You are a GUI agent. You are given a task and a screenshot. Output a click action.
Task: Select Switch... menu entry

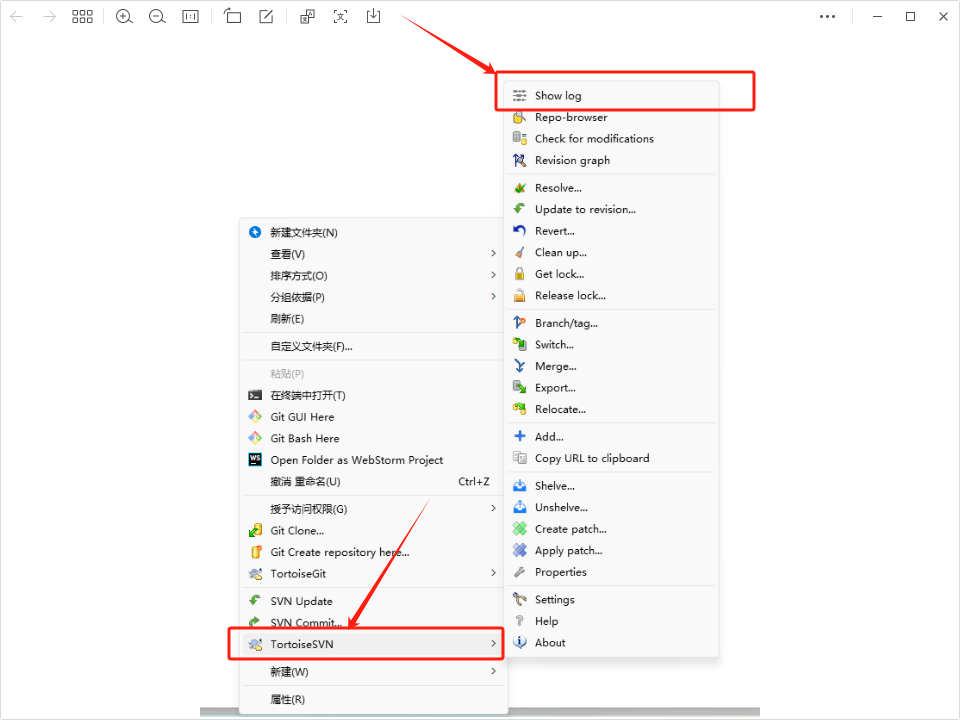point(612,344)
